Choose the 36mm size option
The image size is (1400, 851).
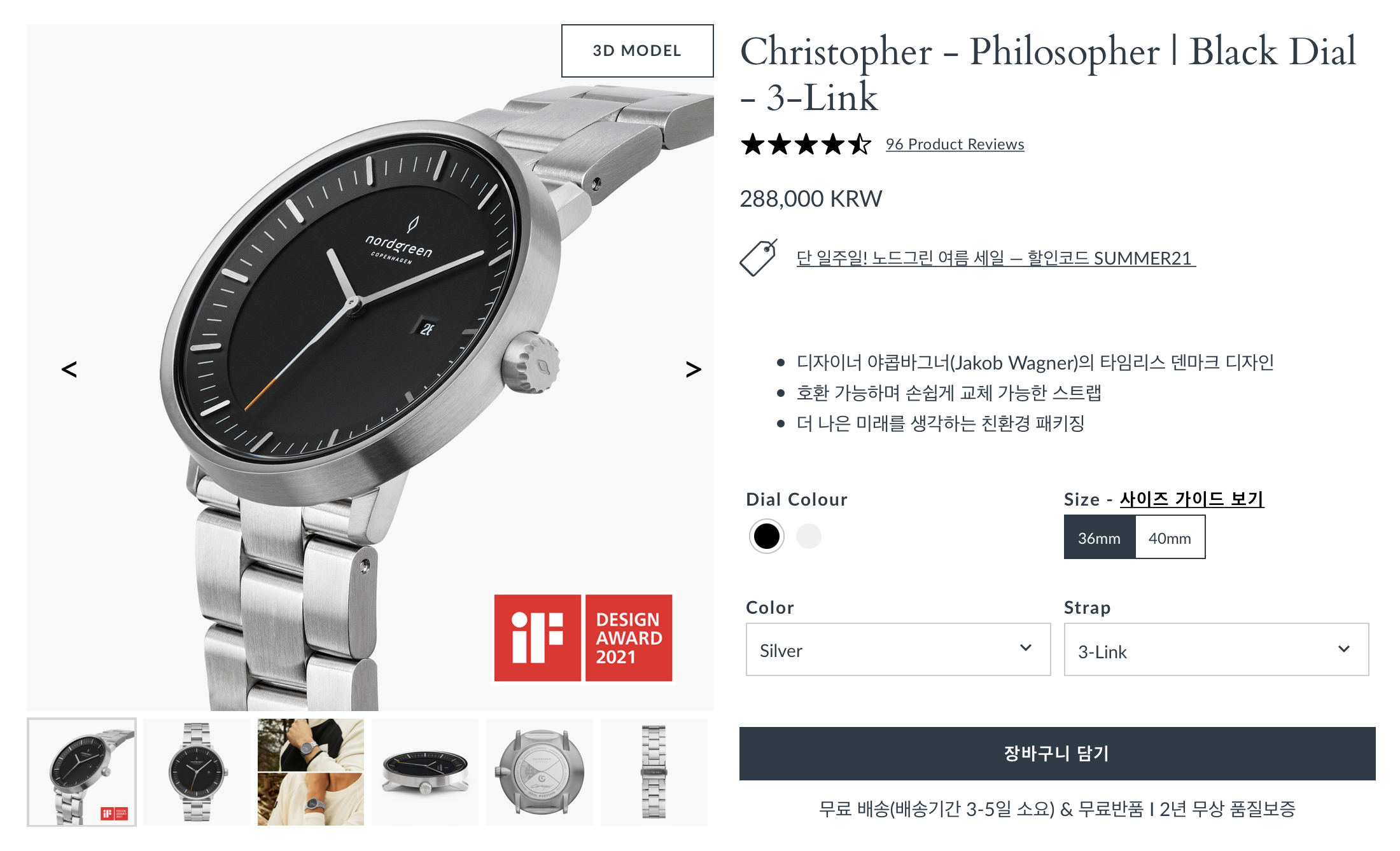(x=1100, y=537)
